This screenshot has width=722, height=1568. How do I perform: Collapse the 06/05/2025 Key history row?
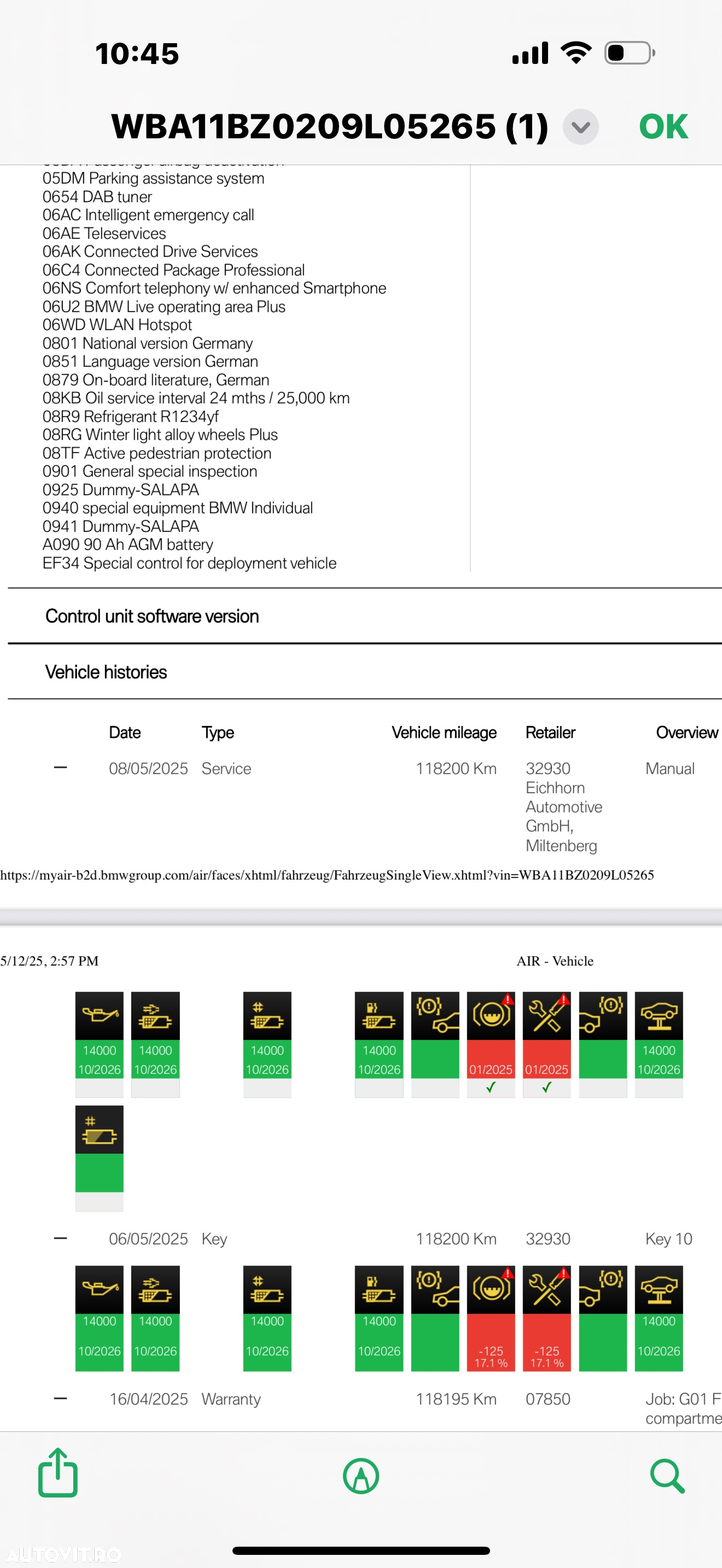tap(60, 1238)
